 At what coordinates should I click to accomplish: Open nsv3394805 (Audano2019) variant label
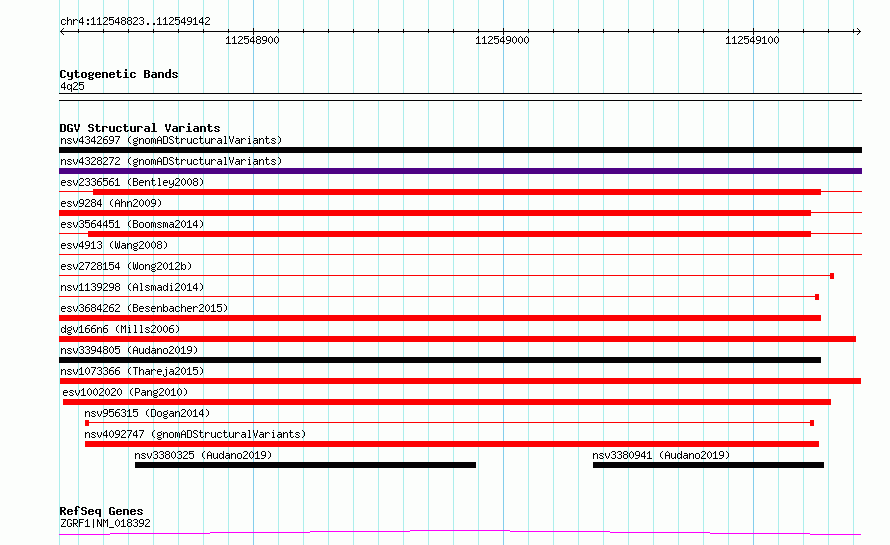pyautogui.click(x=129, y=350)
